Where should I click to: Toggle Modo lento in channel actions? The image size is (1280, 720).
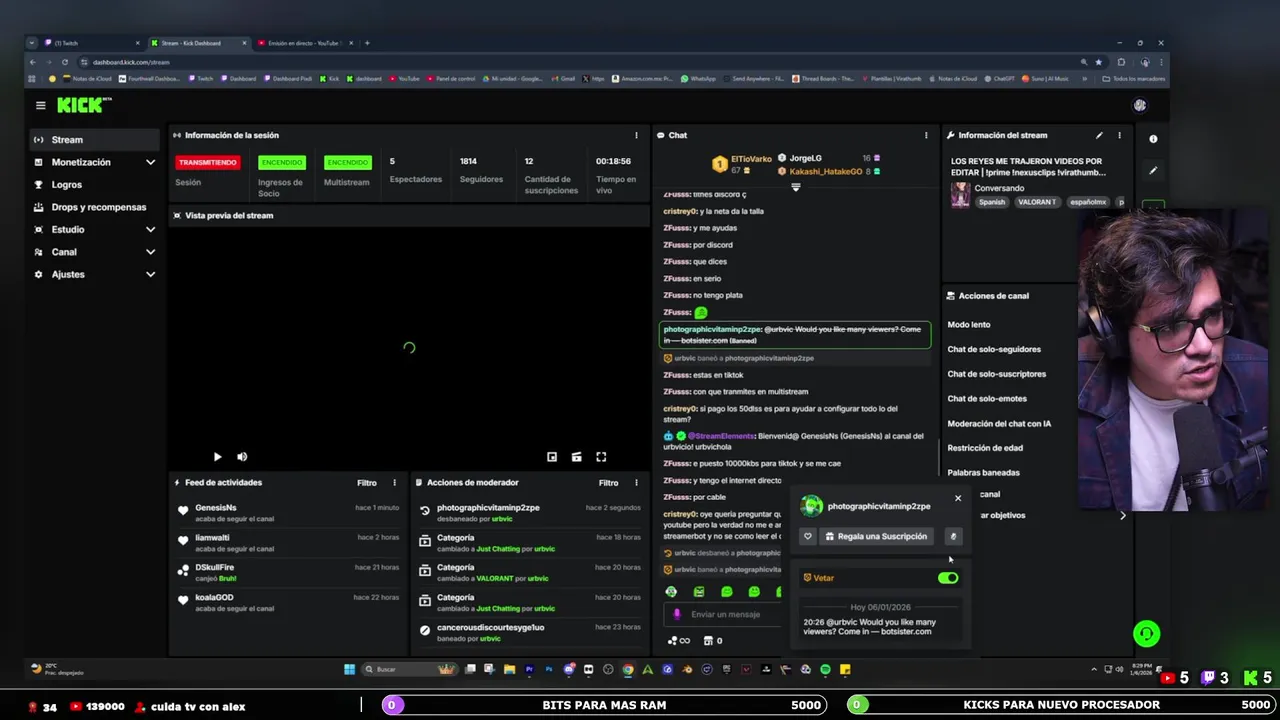(969, 325)
